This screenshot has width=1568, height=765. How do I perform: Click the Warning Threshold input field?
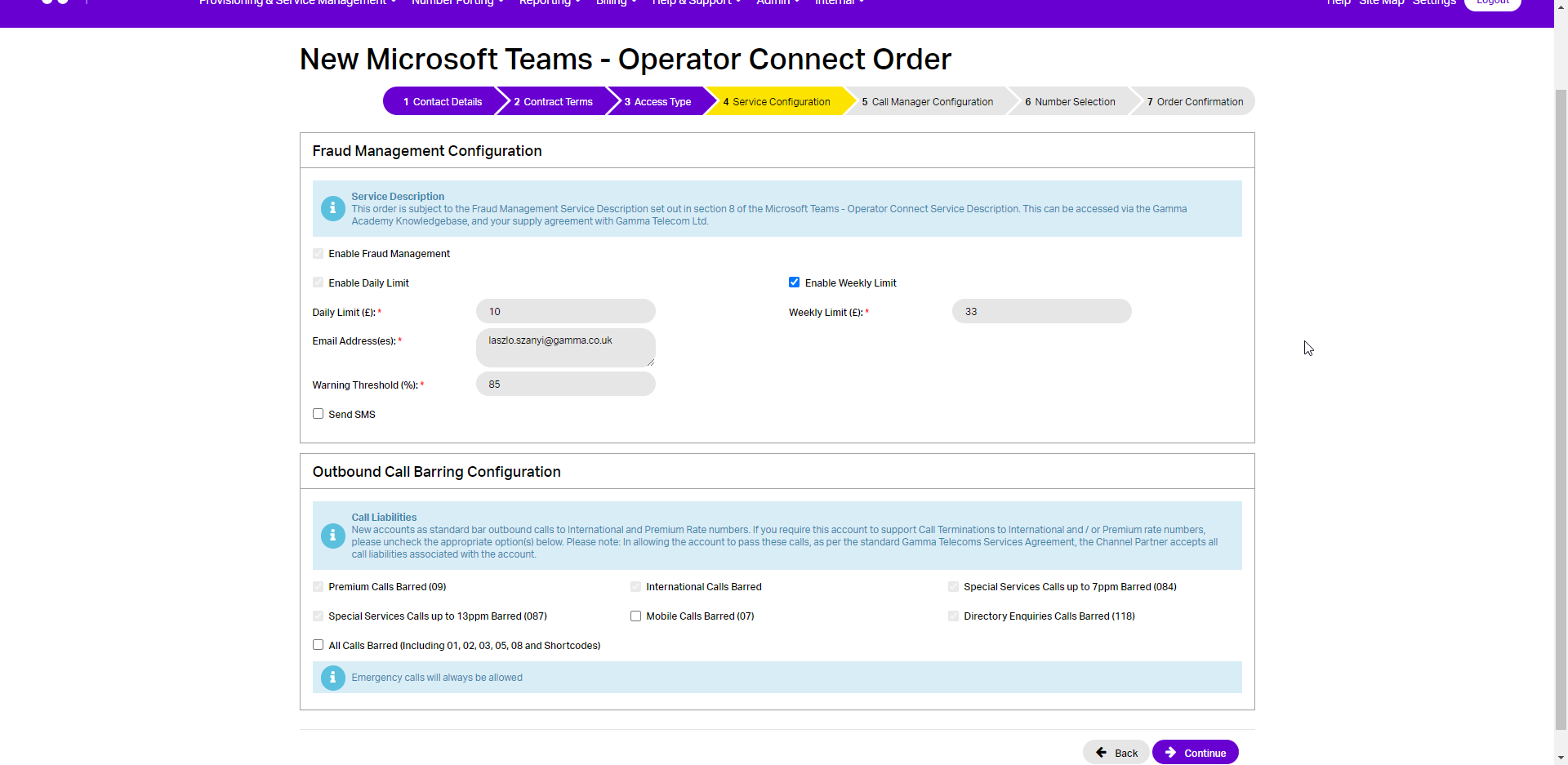click(x=566, y=384)
